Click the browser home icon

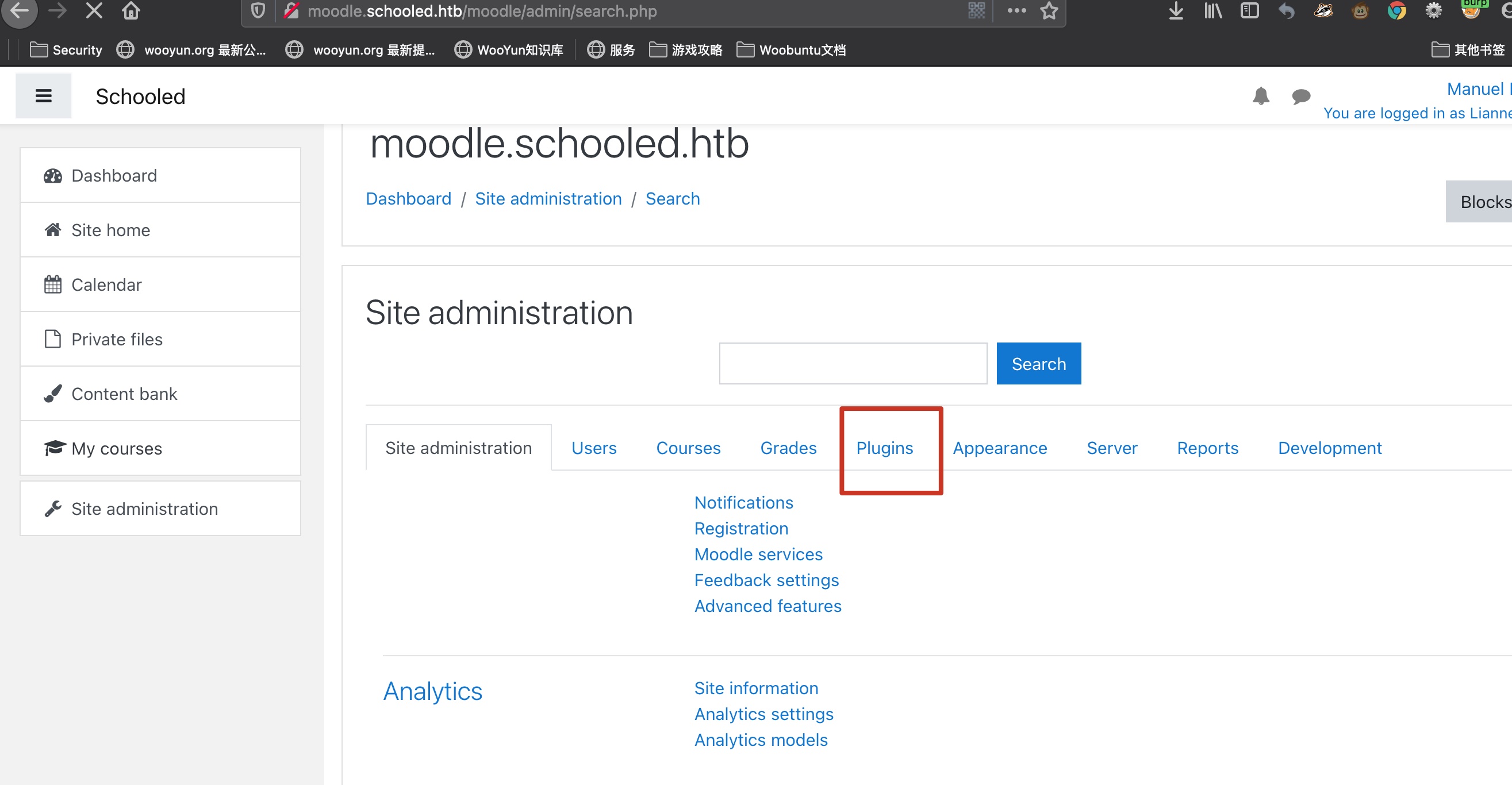[x=131, y=11]
